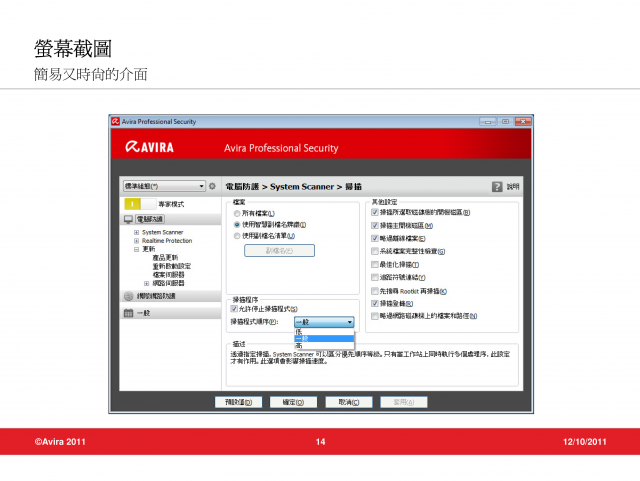Select 重新啟動設定 under the update node

click(172, 266)
